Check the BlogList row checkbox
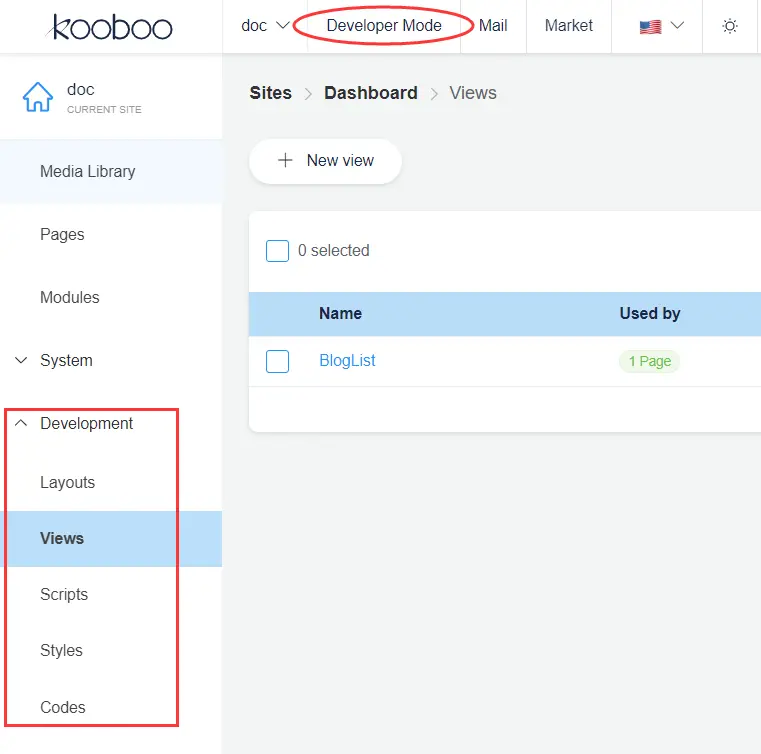Image resolution: width=761 pixels, height=754 pixels. coord(278,361)
